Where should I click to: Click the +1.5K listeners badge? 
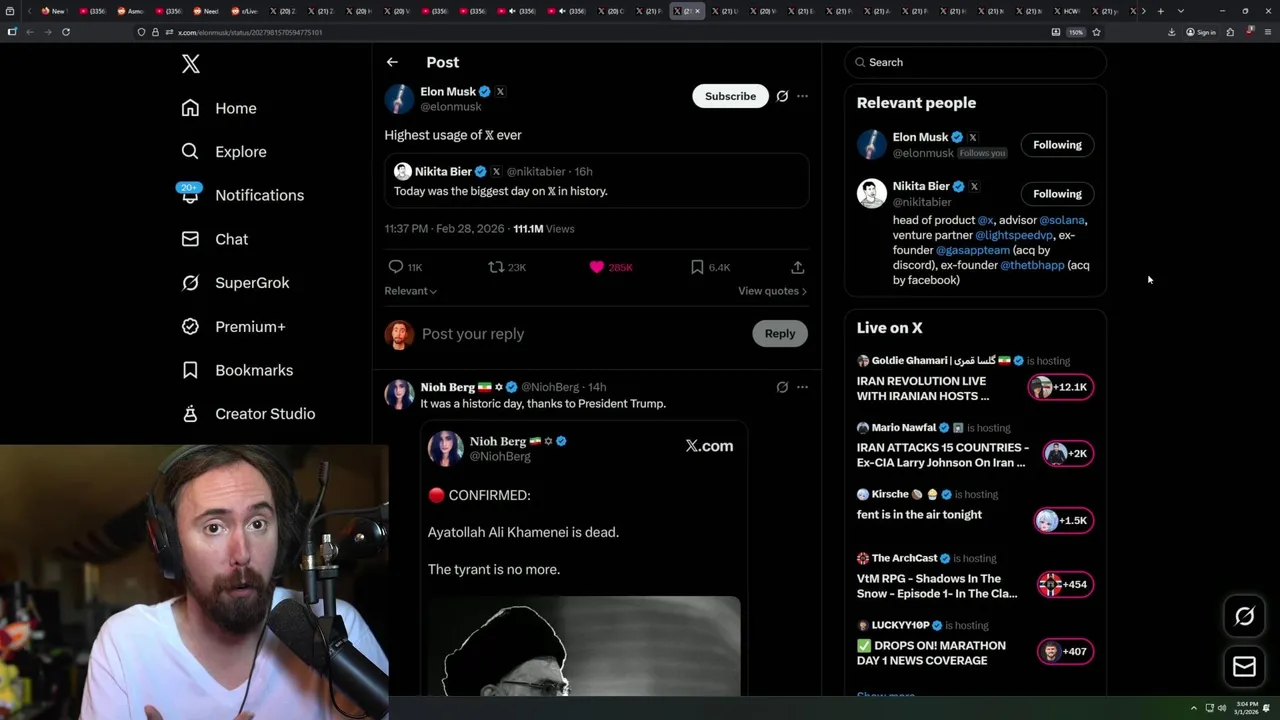(x=1064, y=520)
